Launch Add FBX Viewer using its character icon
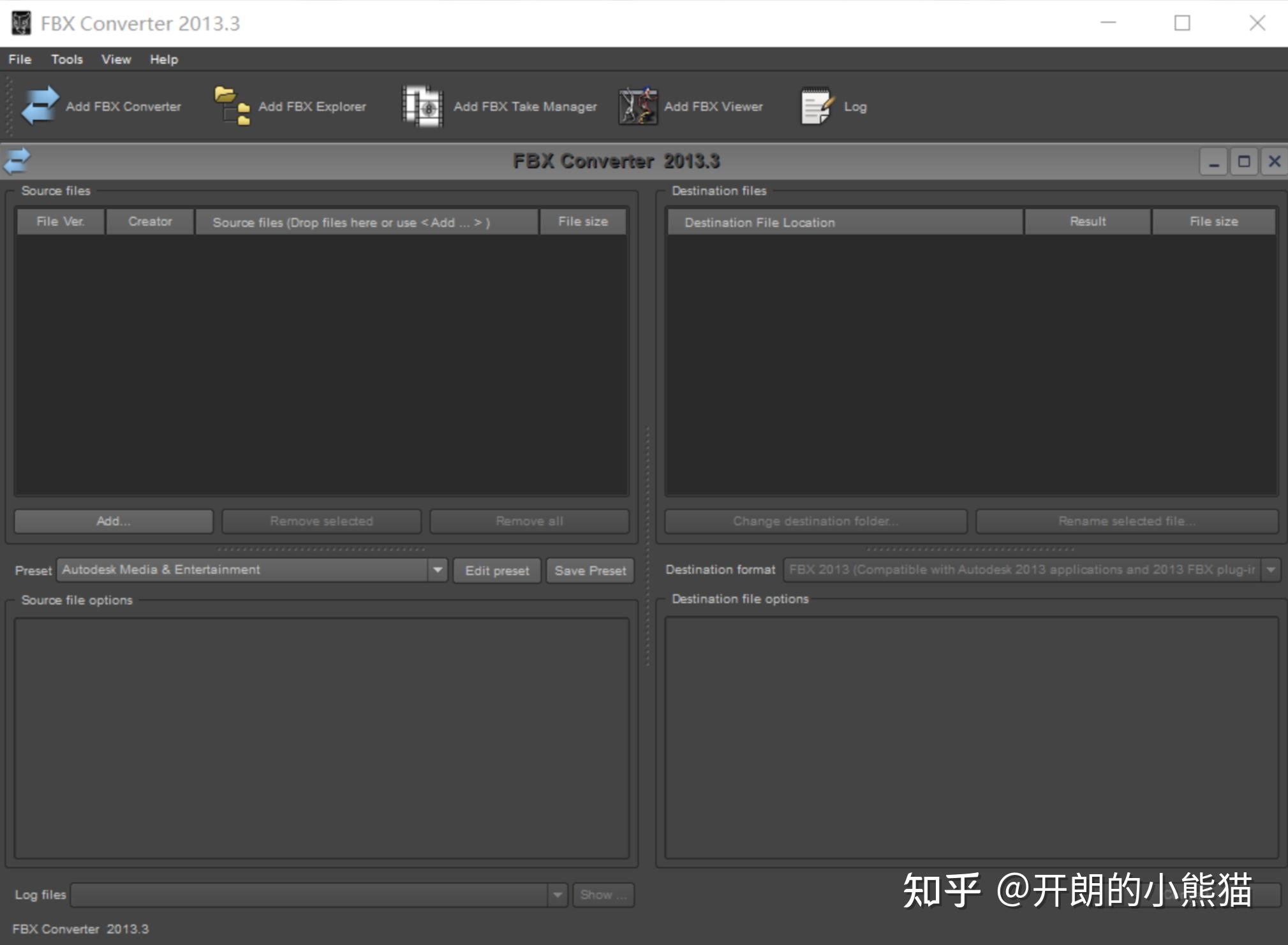The image size is (1288, 945). (x=637, y=106)
